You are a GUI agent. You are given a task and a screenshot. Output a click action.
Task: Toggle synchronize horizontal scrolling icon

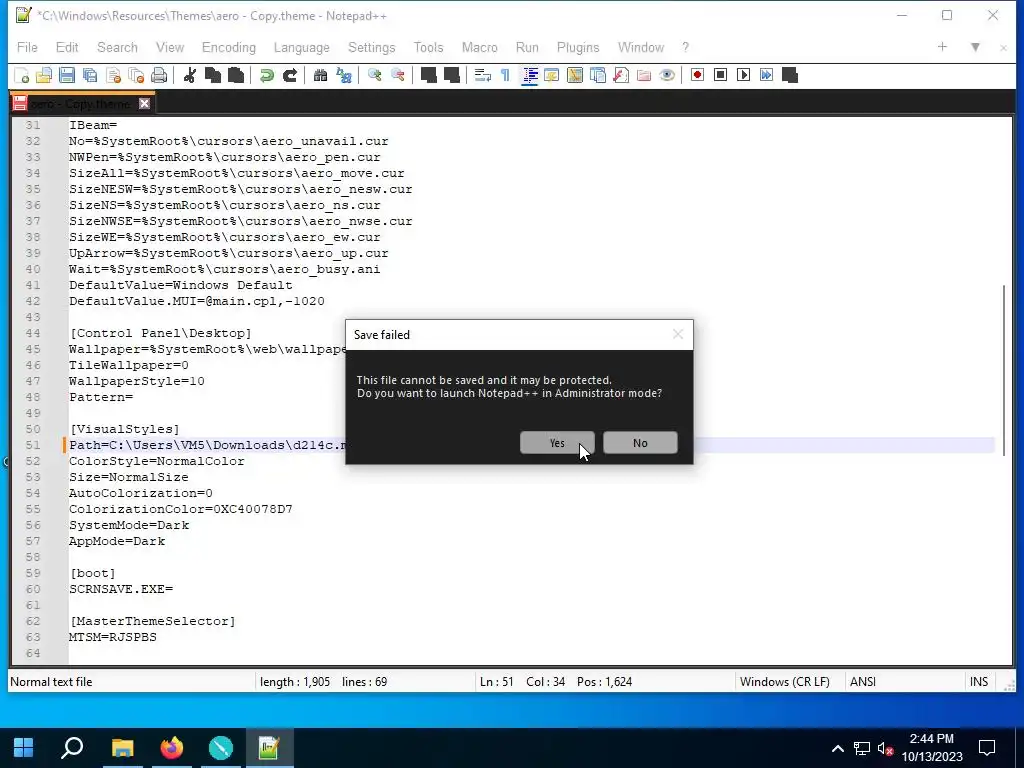(451, 76)
